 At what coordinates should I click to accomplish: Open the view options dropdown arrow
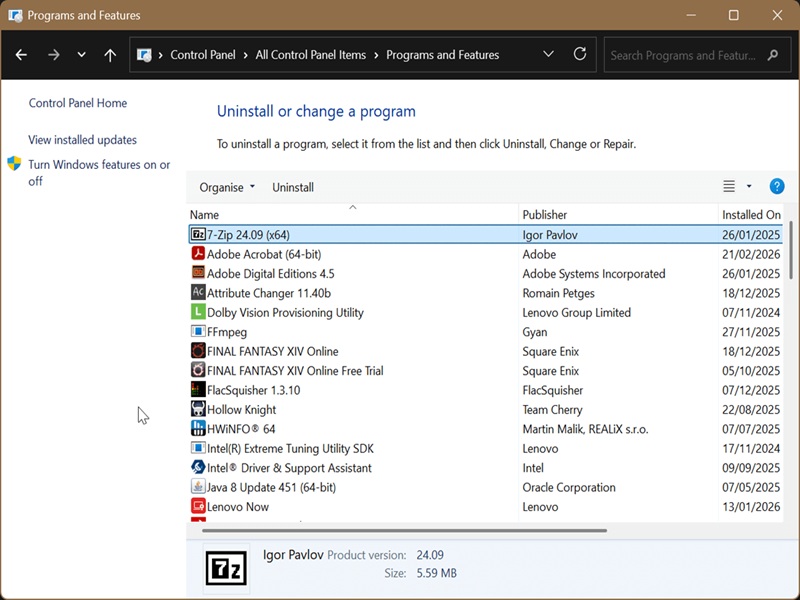(x=749, y=187)
